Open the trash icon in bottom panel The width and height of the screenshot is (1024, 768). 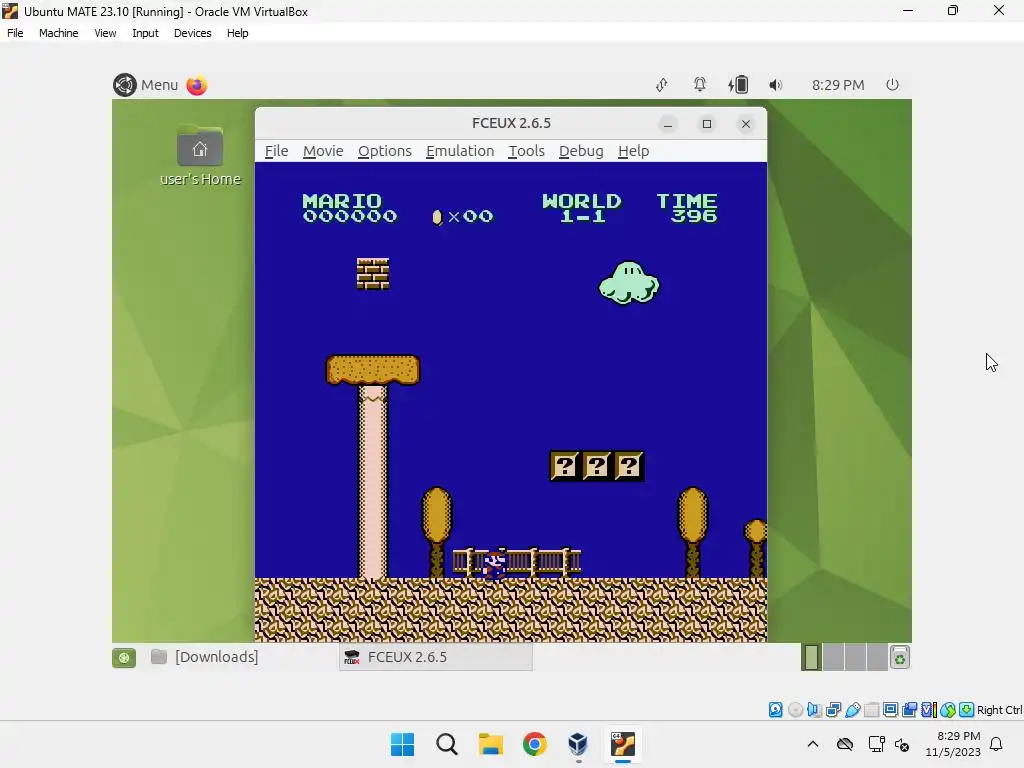click(900, 658)
